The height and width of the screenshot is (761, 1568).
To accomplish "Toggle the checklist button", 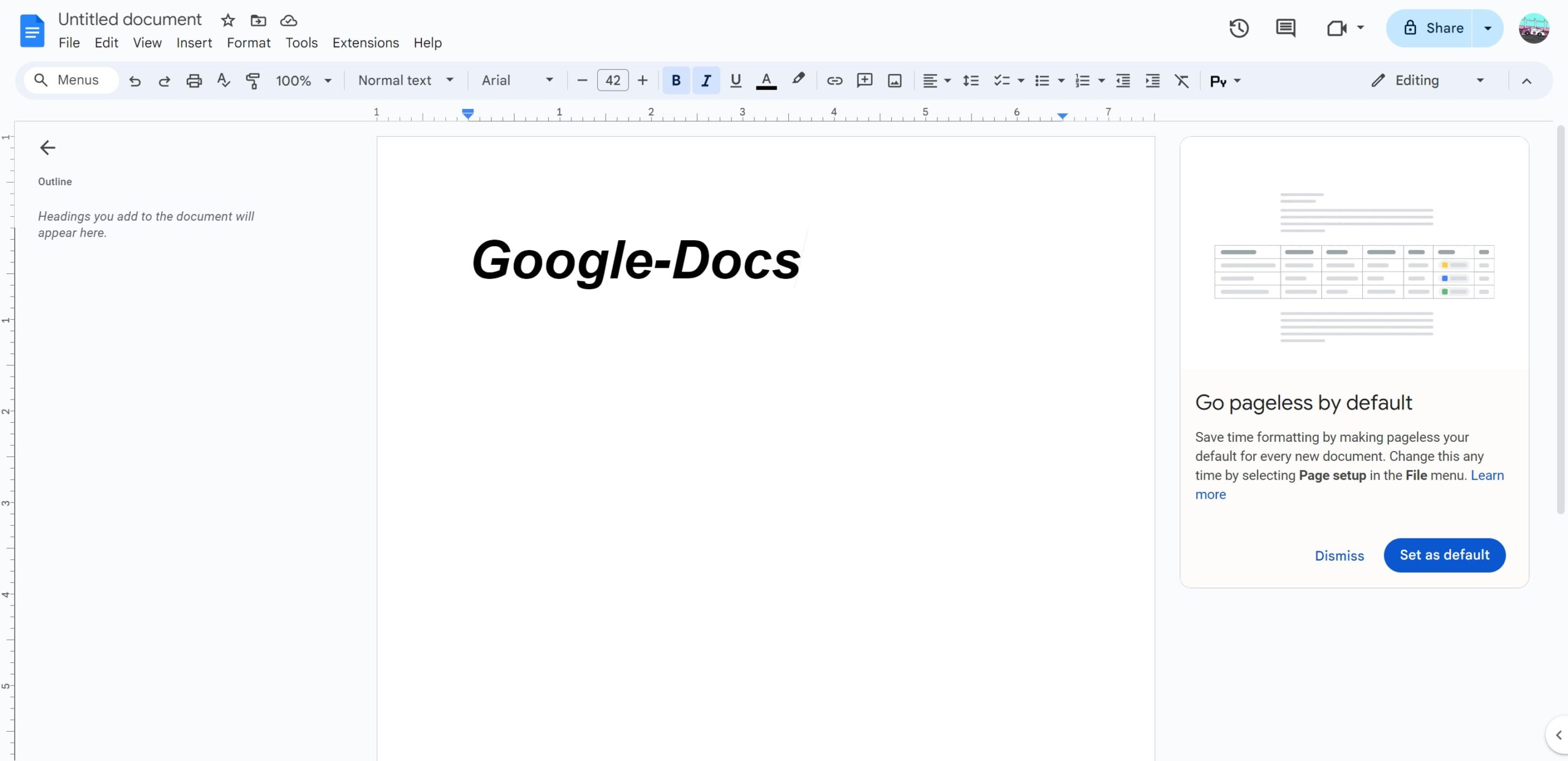I will point(1001,80).
